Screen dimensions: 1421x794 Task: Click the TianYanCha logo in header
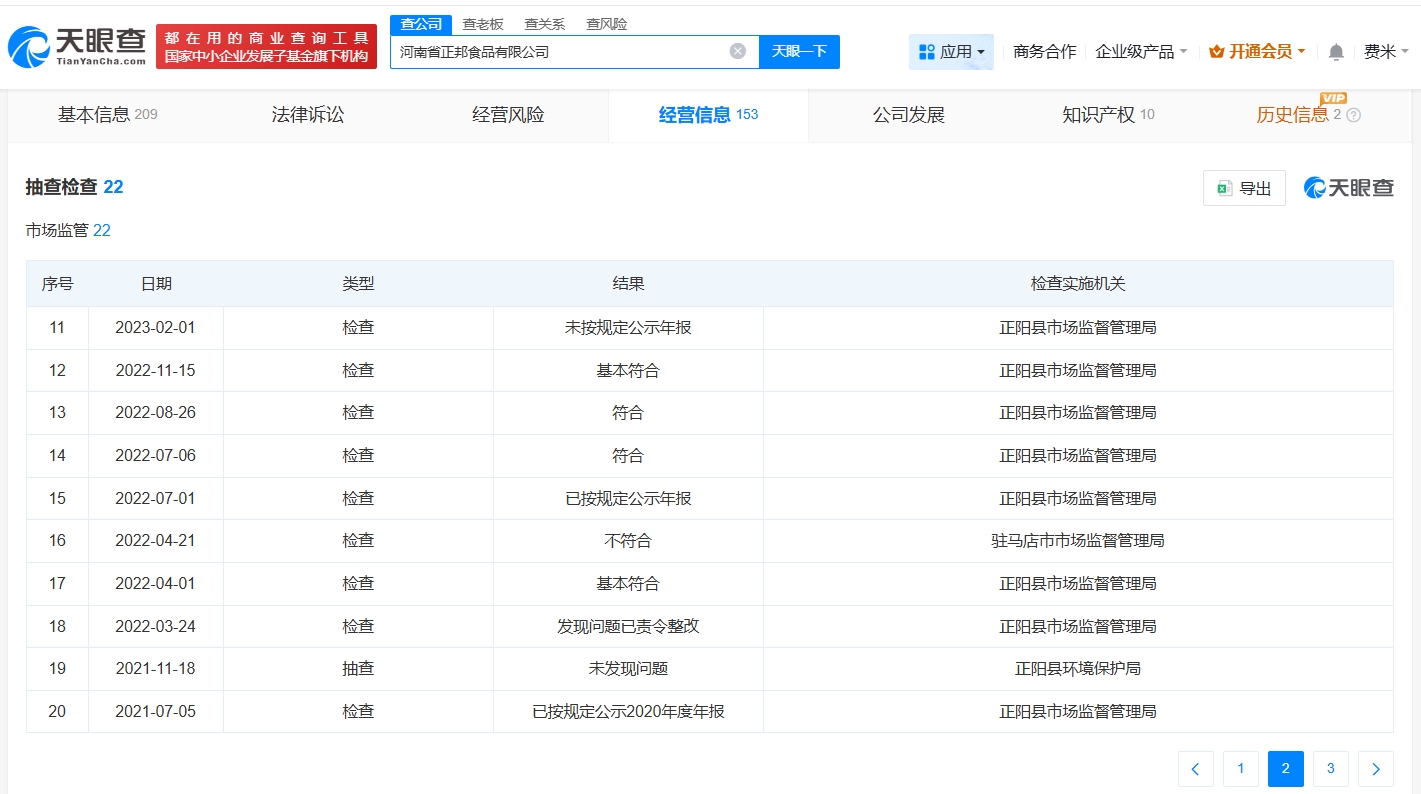click(x=77, y=47)
